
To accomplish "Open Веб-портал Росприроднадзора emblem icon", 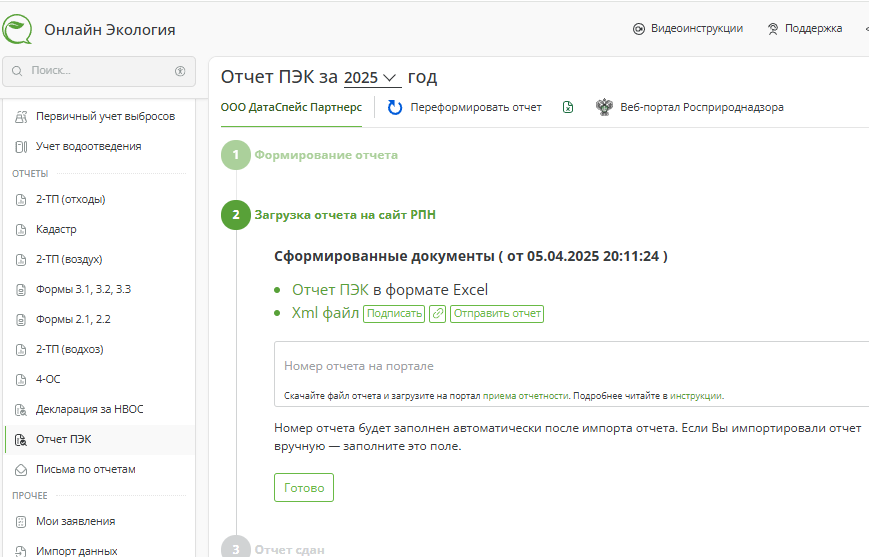I will (x=604, y=108).
